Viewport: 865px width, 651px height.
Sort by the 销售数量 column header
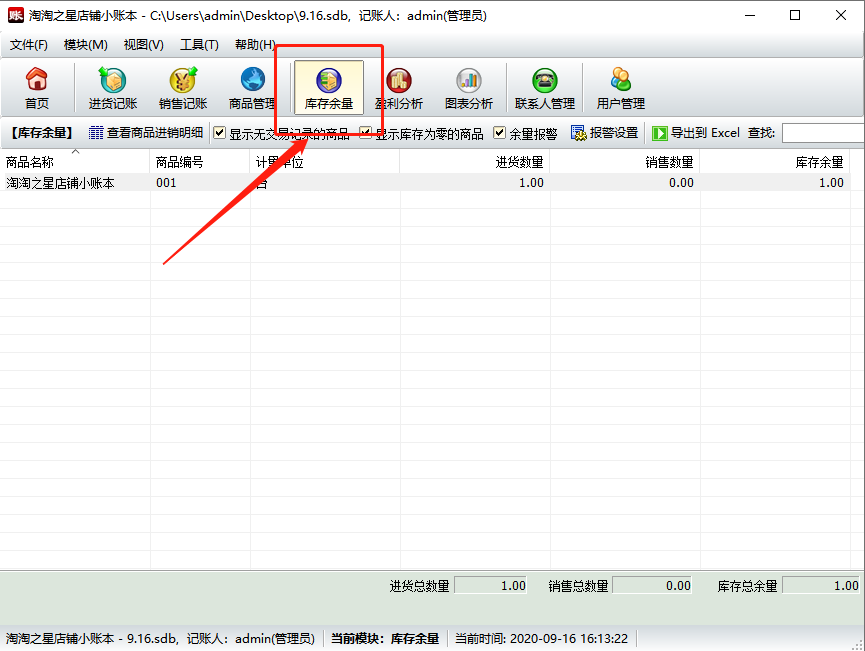point(624,162)
